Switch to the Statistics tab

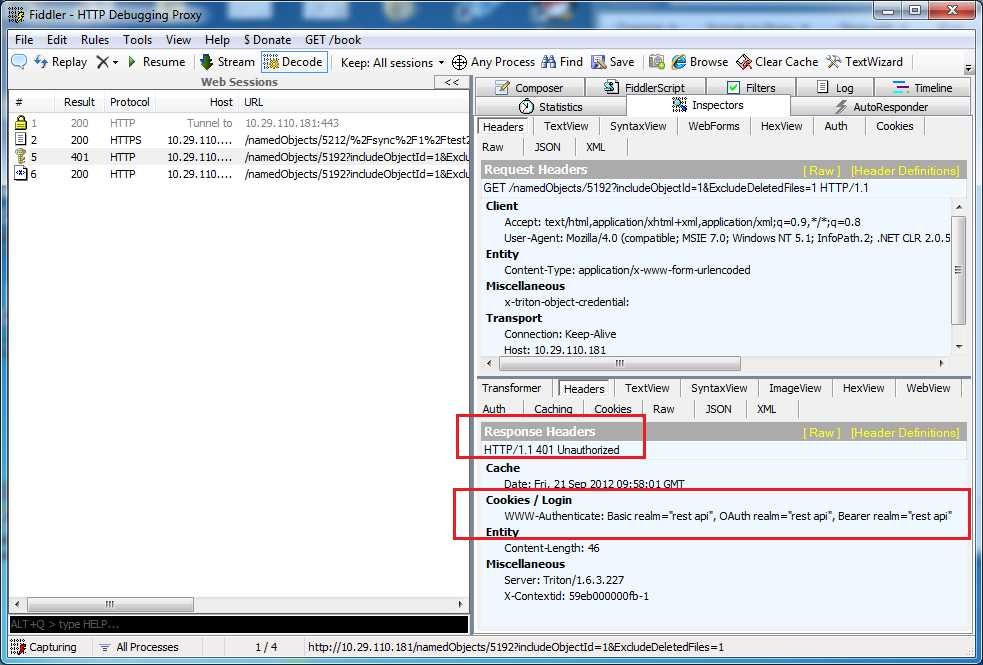552,107
